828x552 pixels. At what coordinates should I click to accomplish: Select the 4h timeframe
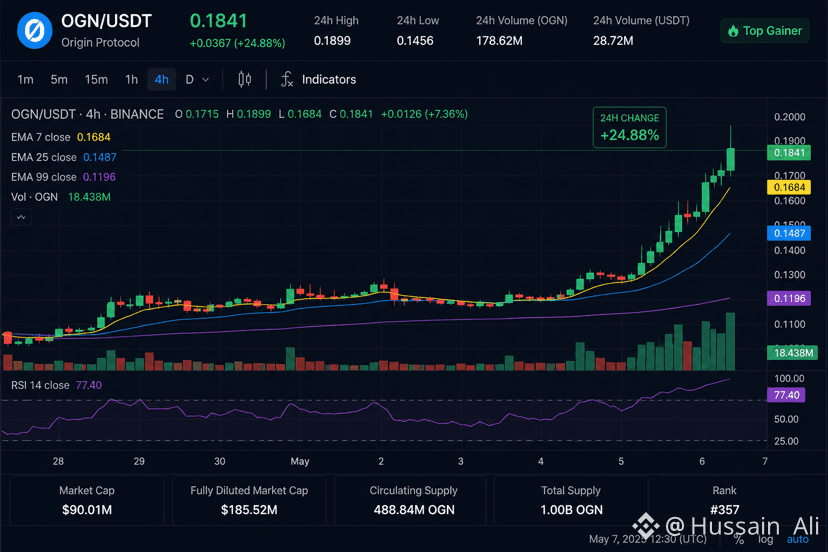[x=162, y=80]
